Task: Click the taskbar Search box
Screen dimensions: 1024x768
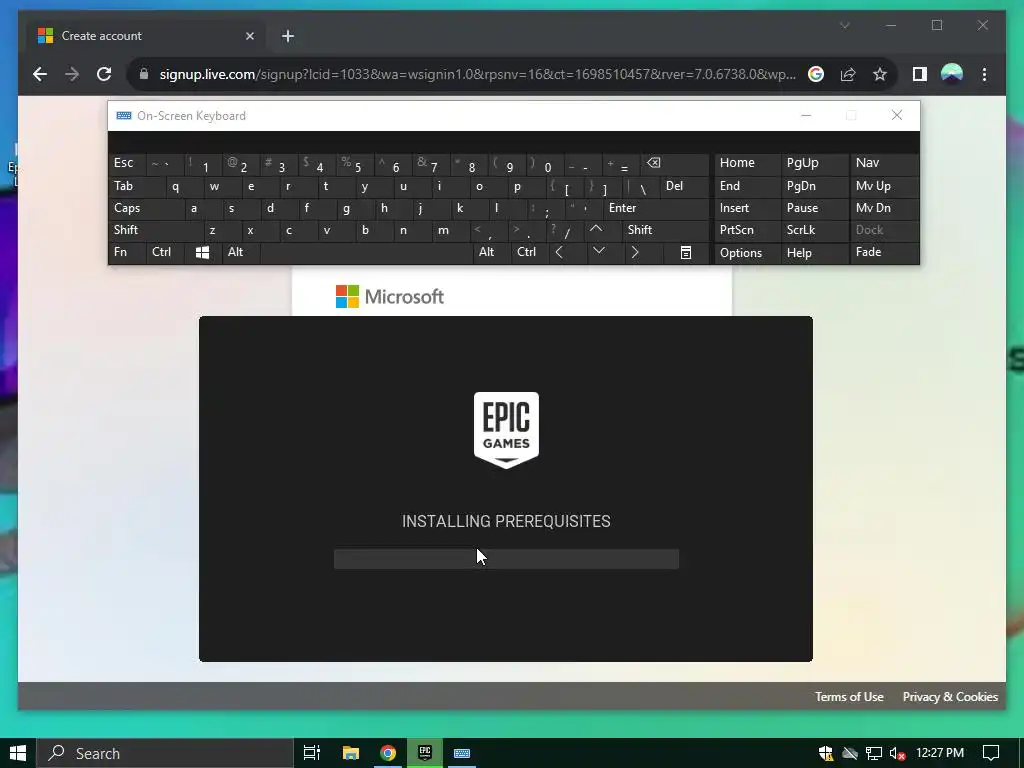Action: pyautogui.click(x=165, y=753)
